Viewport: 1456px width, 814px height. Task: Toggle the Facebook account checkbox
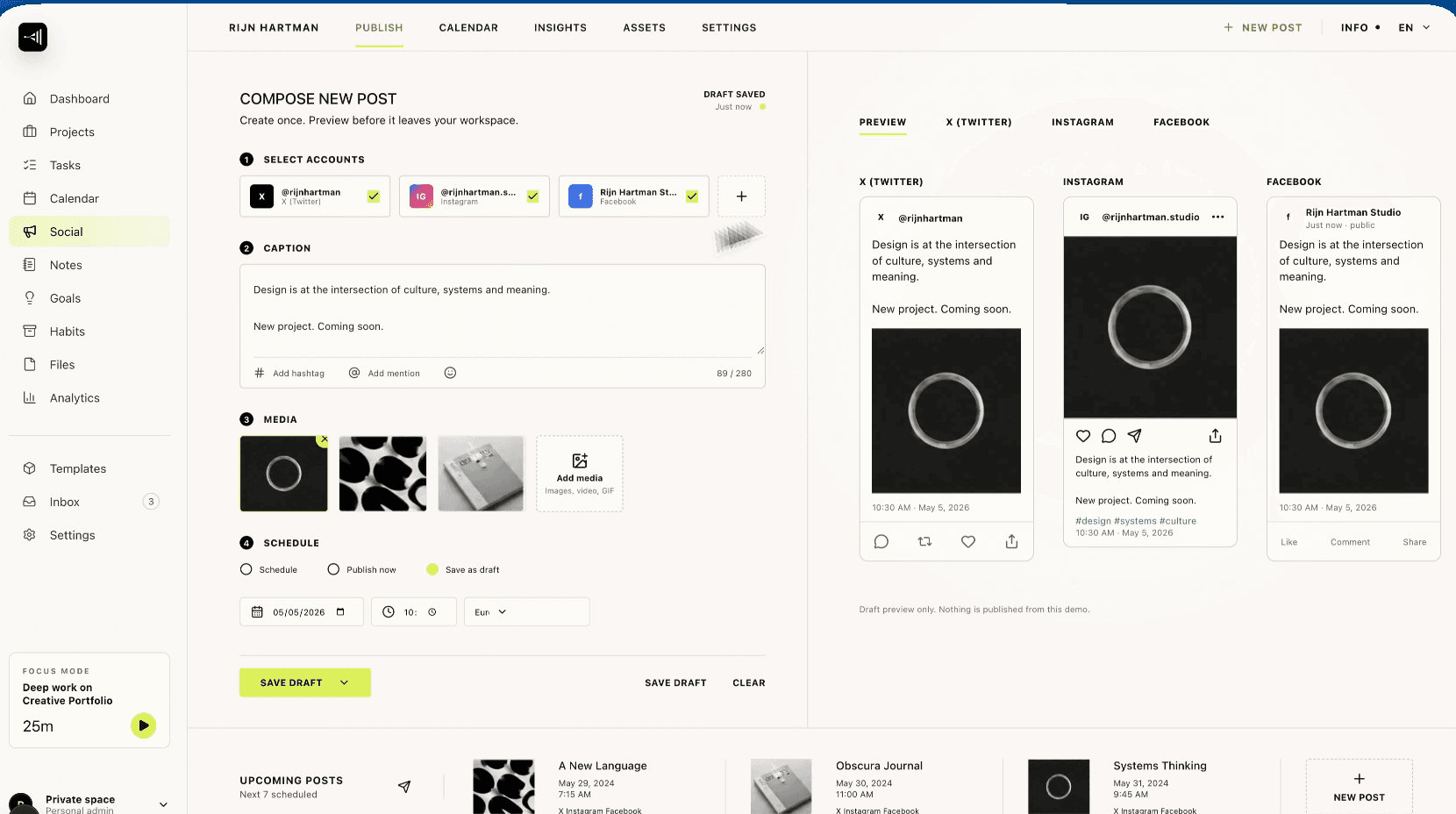tap(692, 196)
